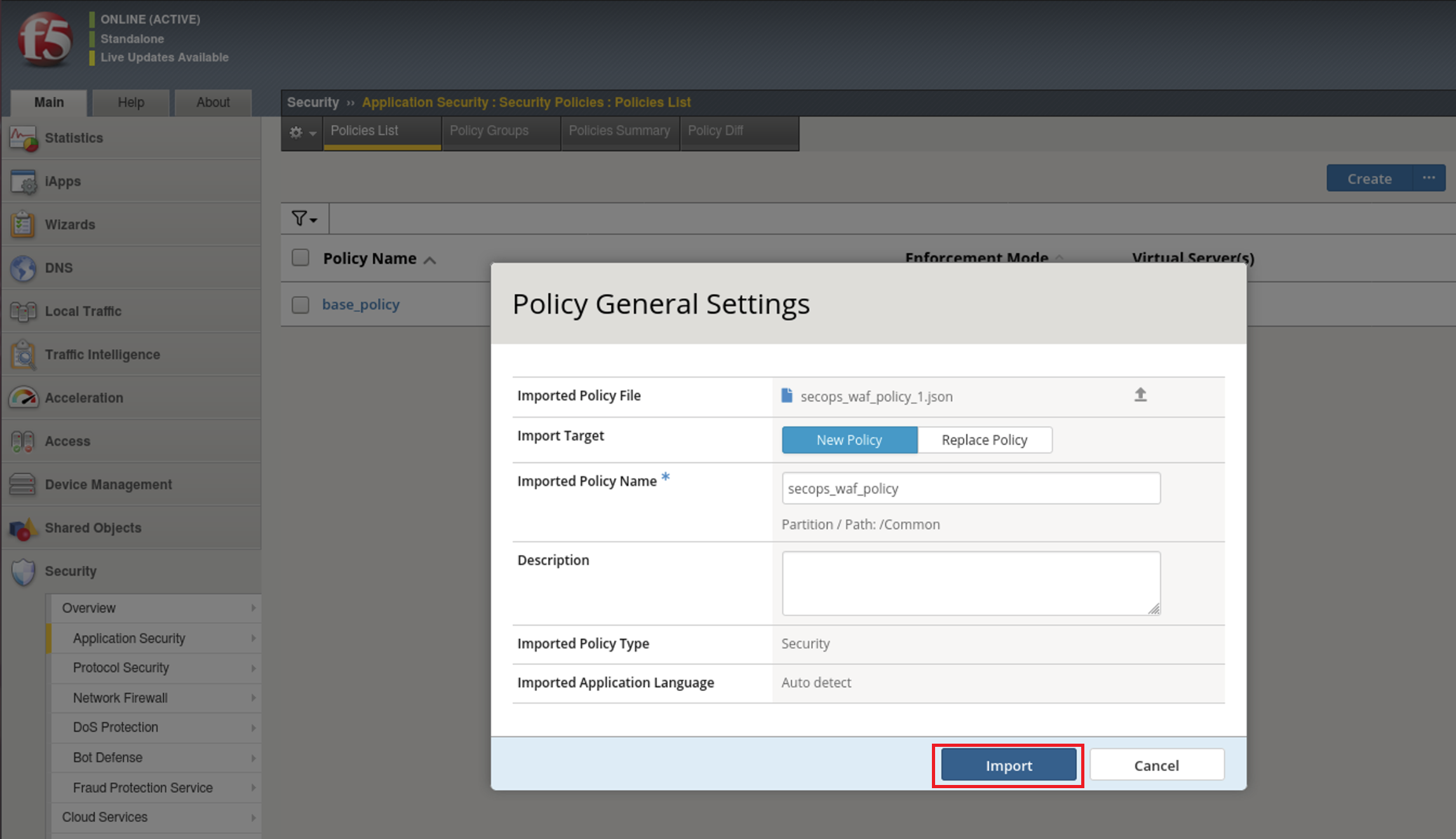Click the Enforcement Mode column header
1456x839 pixels.
tap(976, 258)
